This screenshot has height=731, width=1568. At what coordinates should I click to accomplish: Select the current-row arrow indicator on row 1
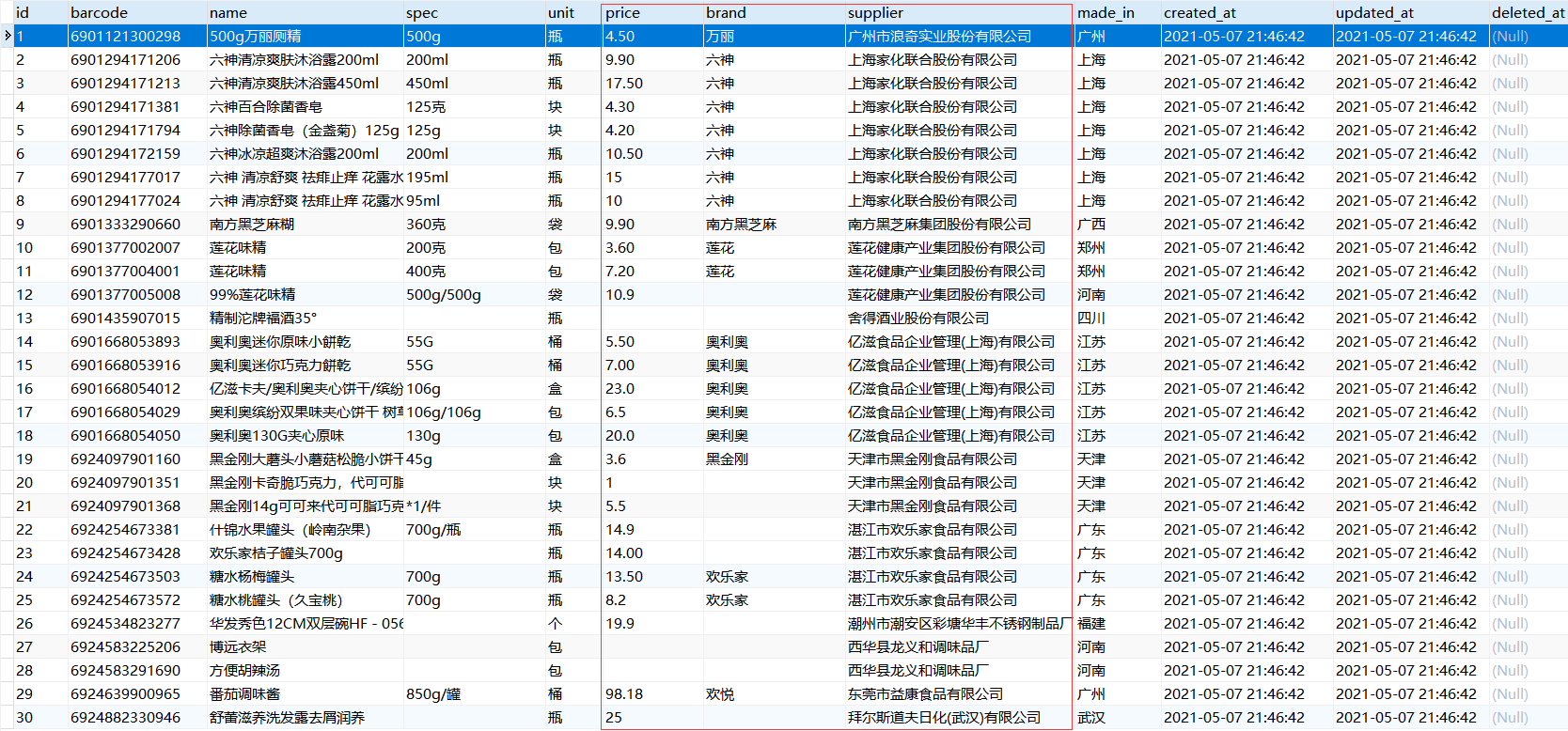(7, 36)
